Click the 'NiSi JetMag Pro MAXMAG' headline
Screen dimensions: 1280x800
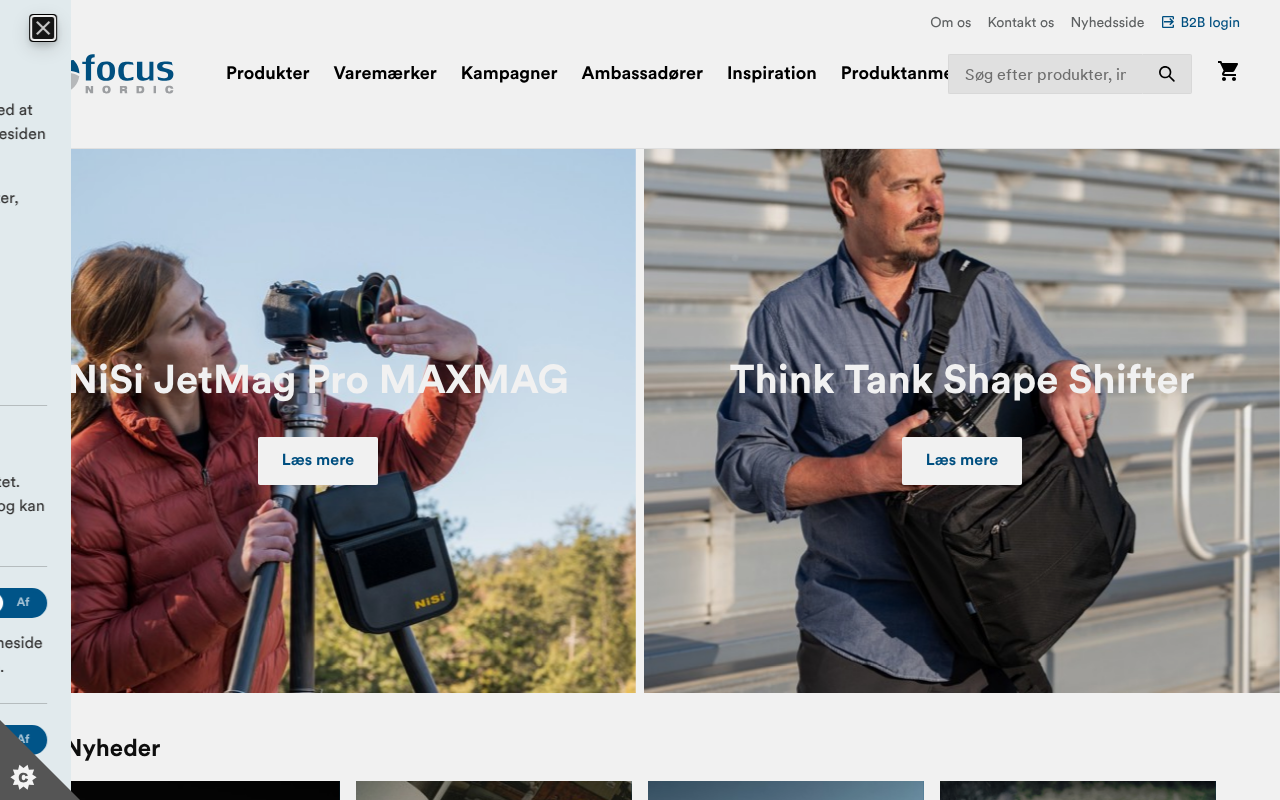(x=319, y=380)
